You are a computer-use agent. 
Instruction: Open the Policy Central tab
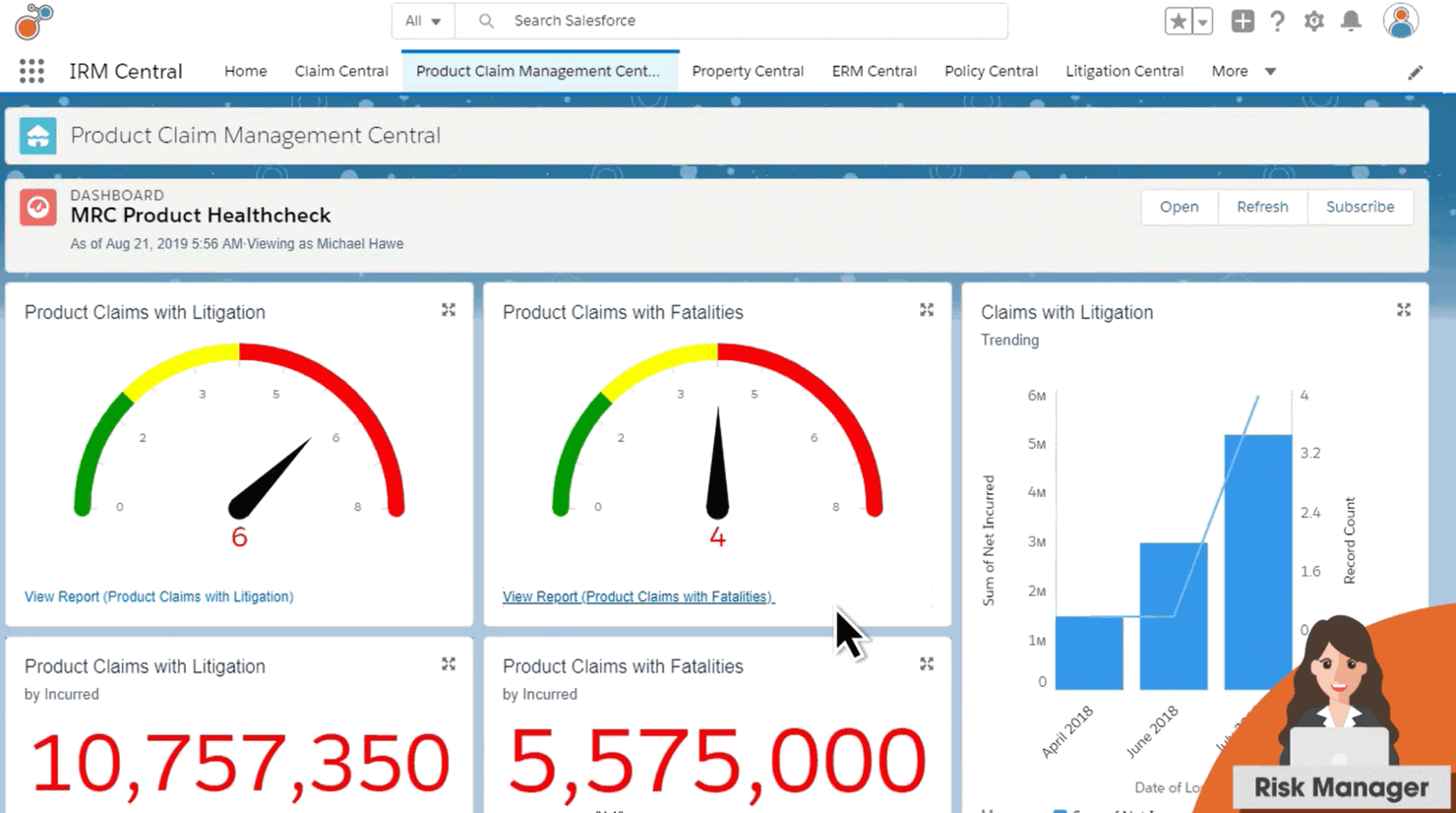click(991, 71)
